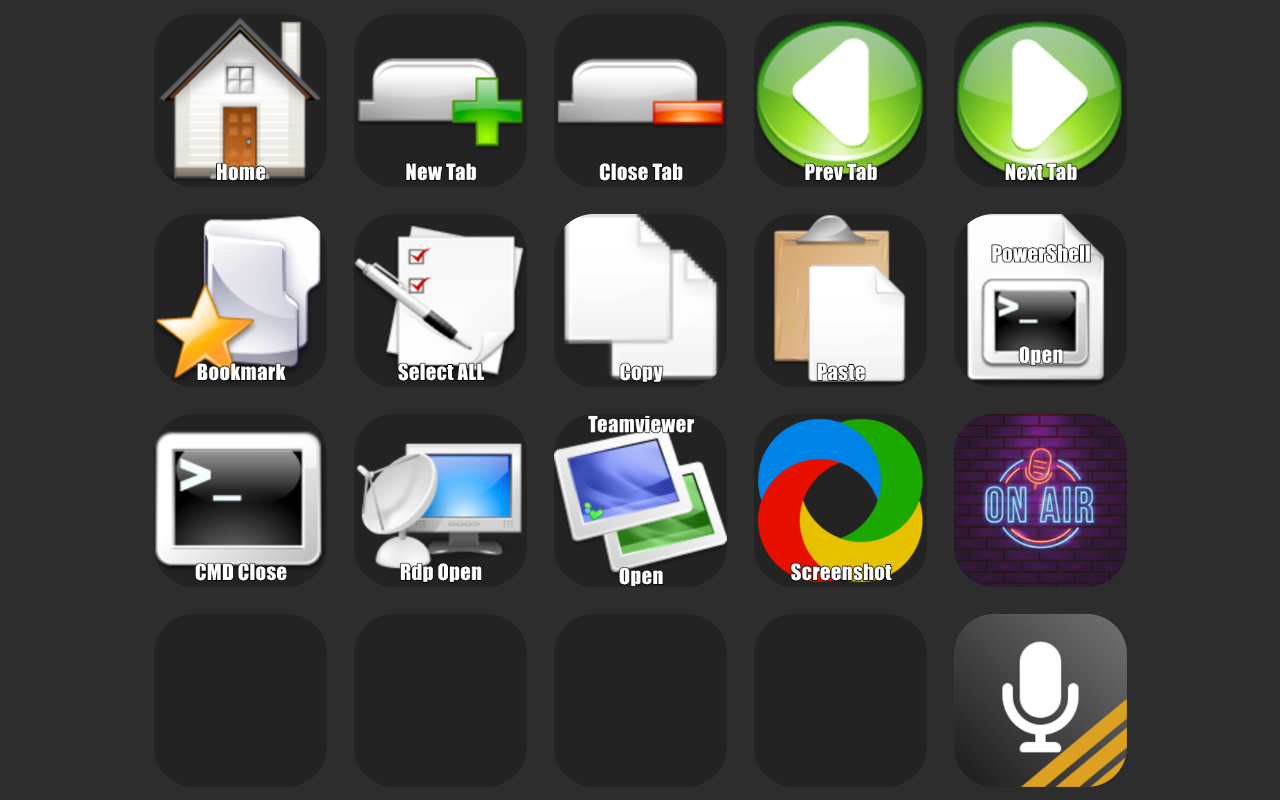
Task: Click the Bookmark star folder icon
Action: point(240,300)
